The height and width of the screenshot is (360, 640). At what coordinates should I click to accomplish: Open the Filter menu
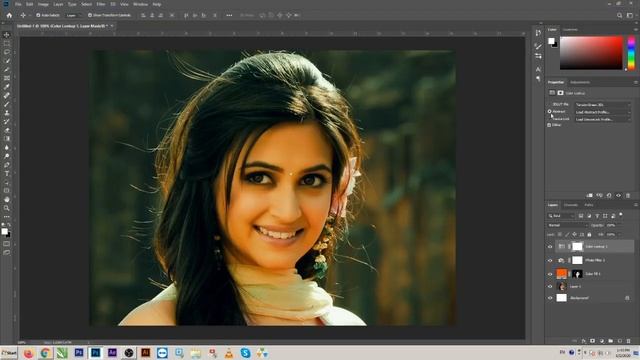click(x=101, y=4)
